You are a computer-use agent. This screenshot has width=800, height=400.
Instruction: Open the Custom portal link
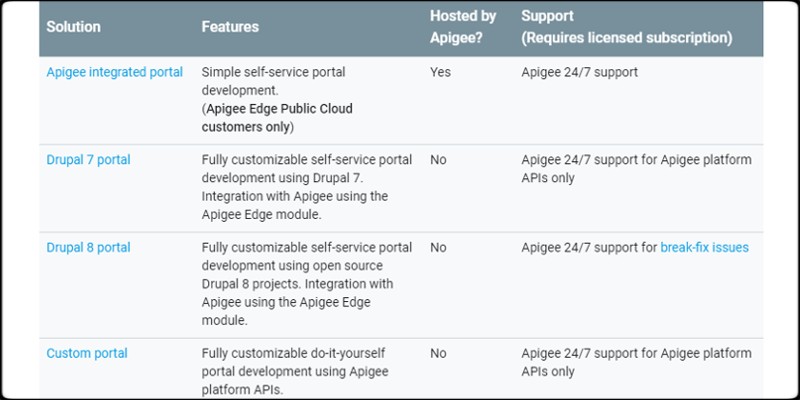click(x=87, y=354)
